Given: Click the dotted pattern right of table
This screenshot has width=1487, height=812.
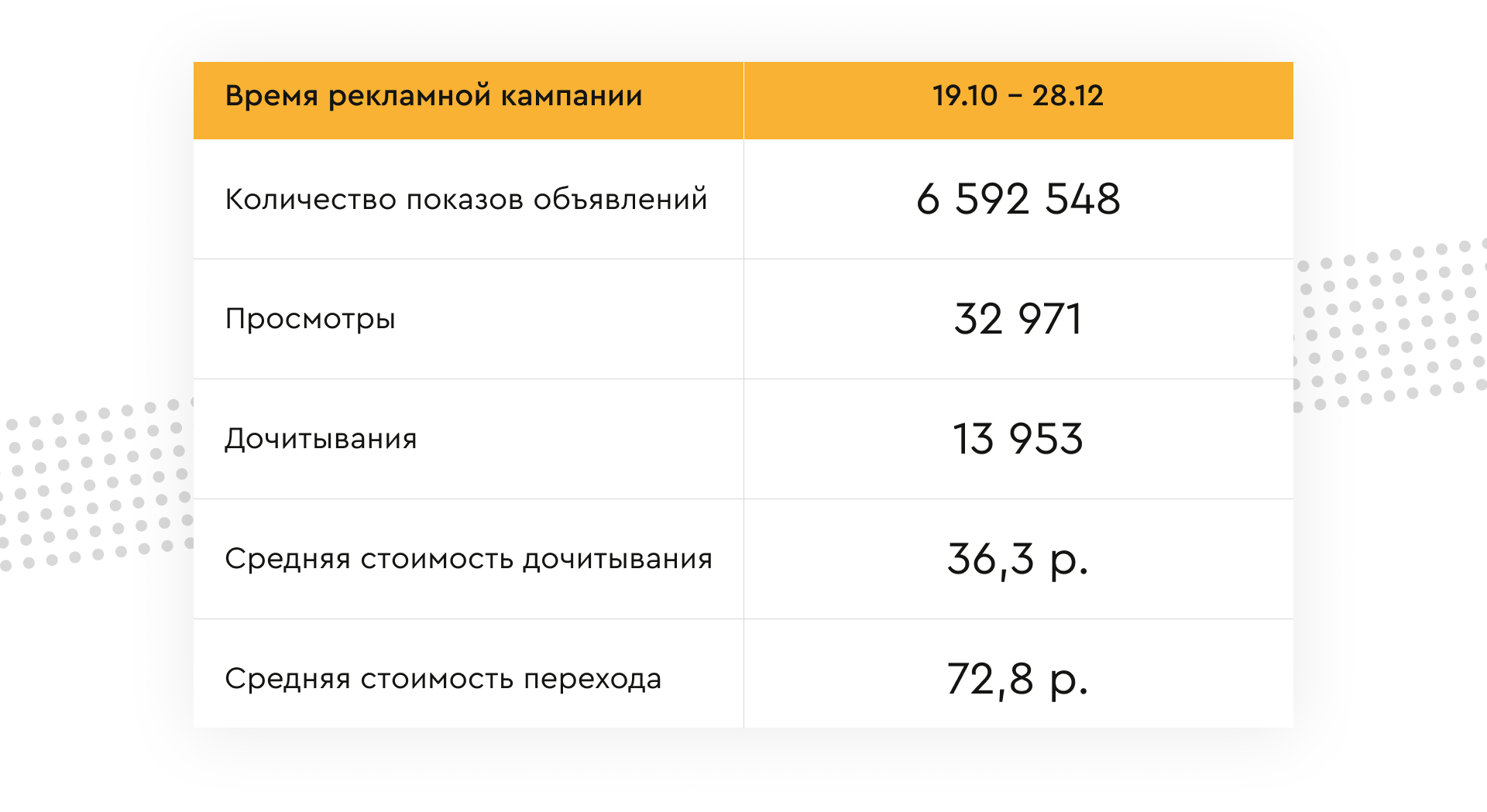Looking at the screenshot, I should [x=1390, y=325].
